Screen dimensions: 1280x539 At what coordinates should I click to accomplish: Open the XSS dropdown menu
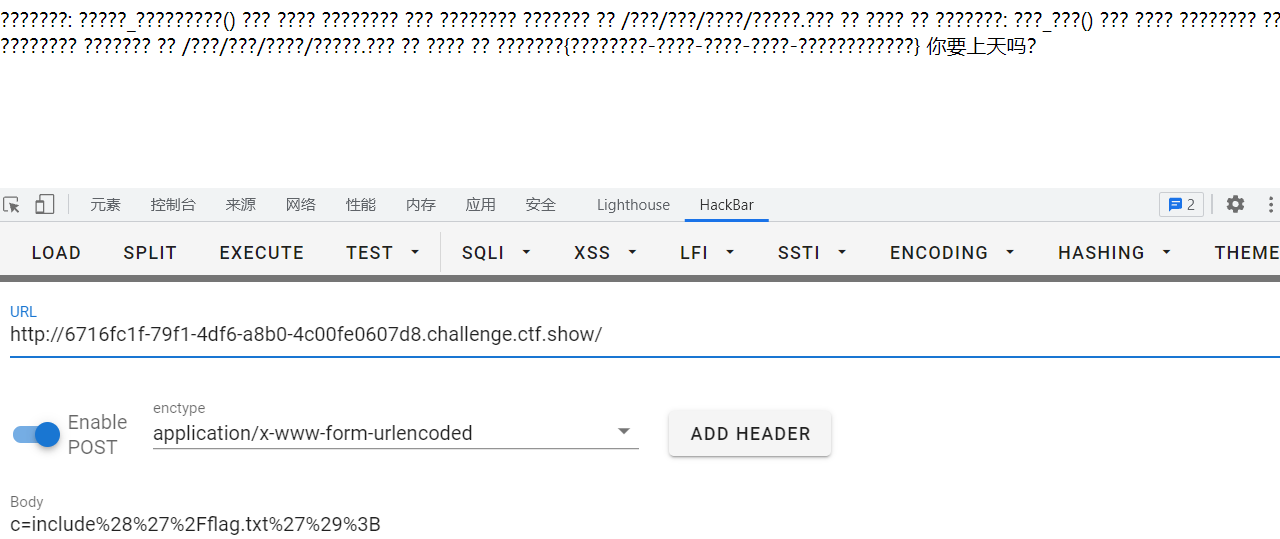click(x=605, y=253)
